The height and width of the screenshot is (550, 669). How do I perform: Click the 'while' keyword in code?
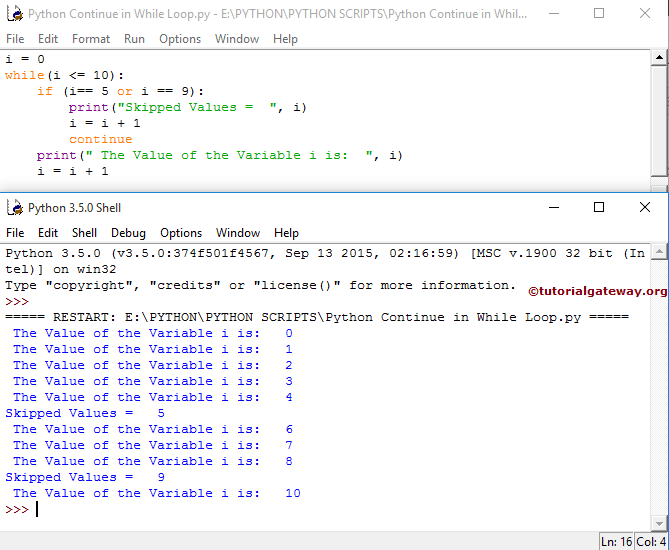[x=24, y=75]
